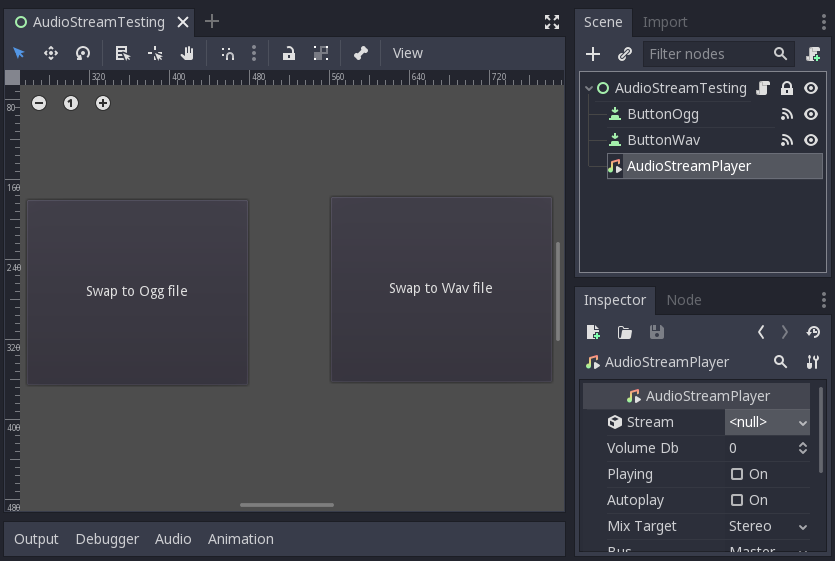Load an existing resource from disk
Image resolution: width=835 pixels, height=561 pixels.
(624, 332)
